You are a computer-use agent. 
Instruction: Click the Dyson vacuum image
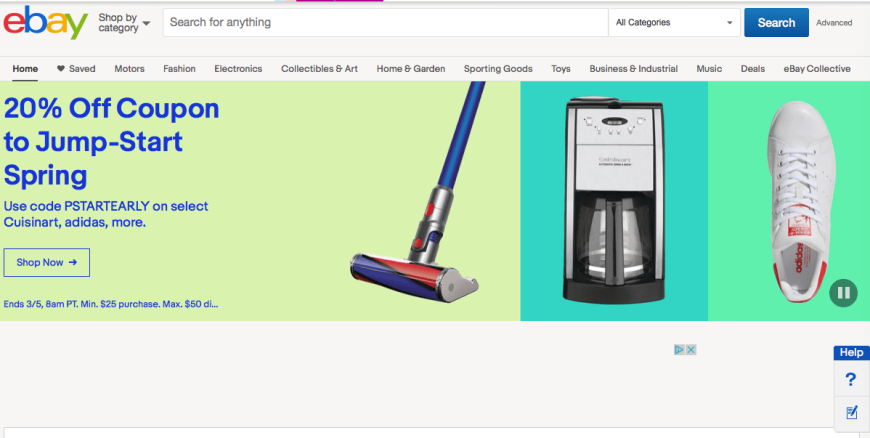(419, 194)
